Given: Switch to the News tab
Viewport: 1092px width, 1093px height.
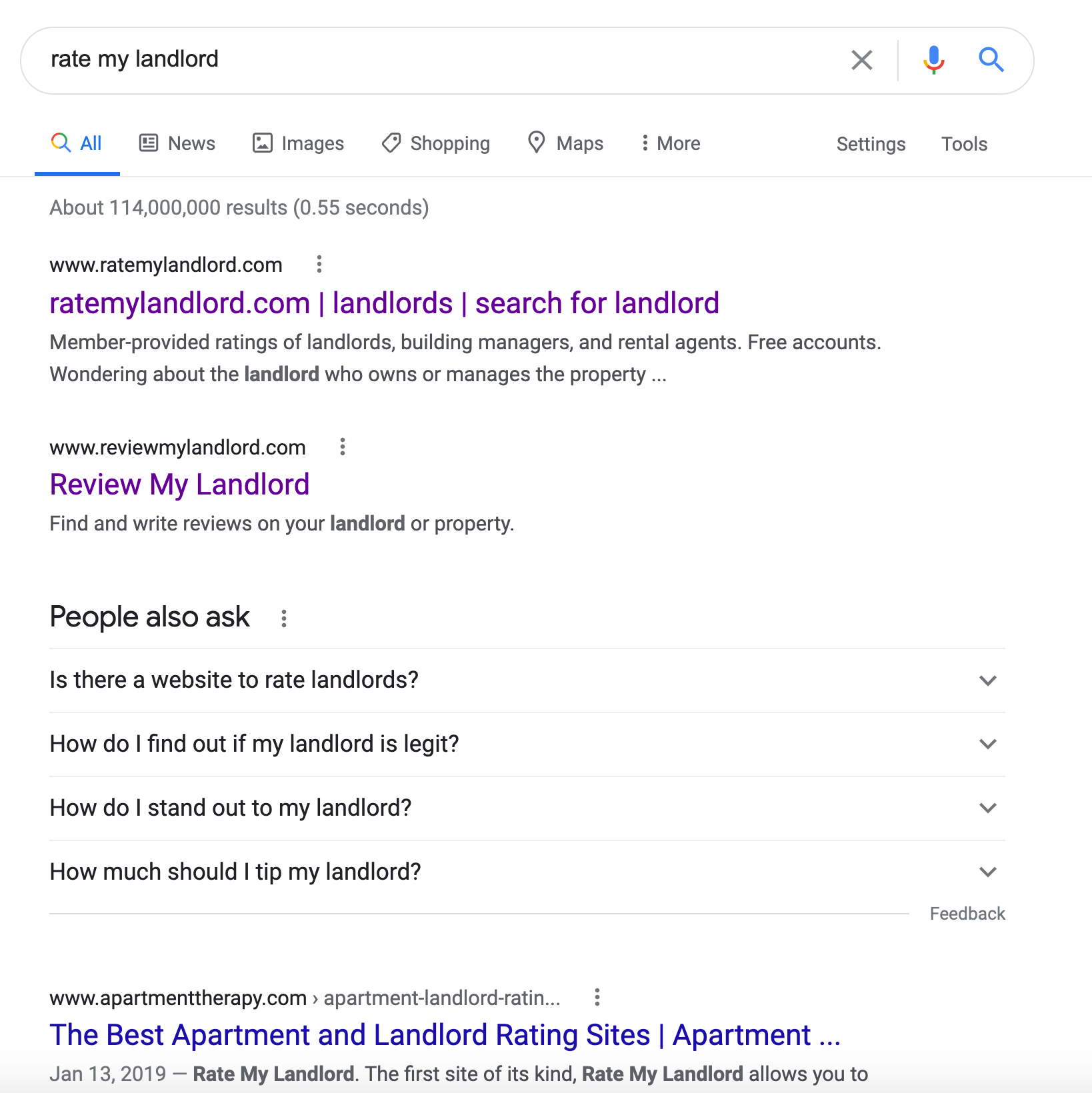Looking at the screenshot, I should pyautogui.click(x=177, y=143).
